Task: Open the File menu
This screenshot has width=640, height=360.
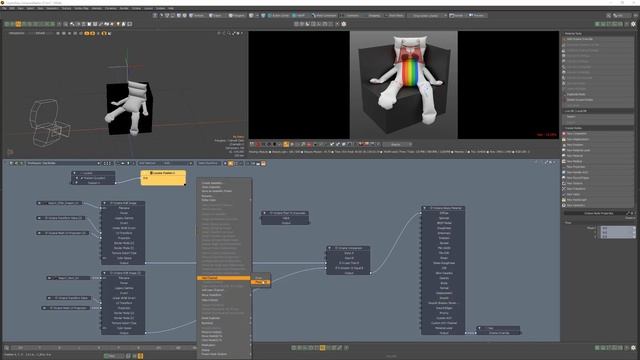Action: pos(4,8)
